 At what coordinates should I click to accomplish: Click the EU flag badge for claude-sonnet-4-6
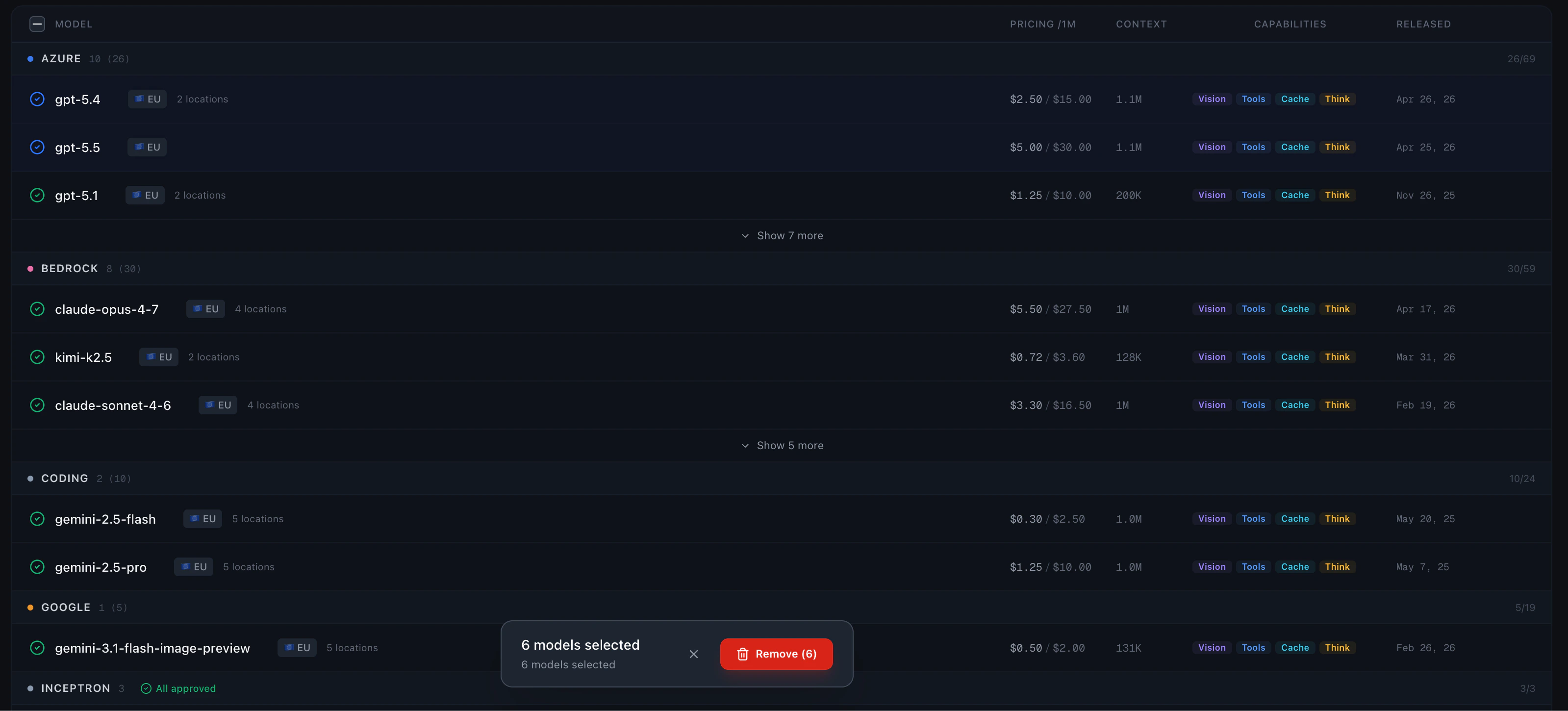tap(218, 406)
